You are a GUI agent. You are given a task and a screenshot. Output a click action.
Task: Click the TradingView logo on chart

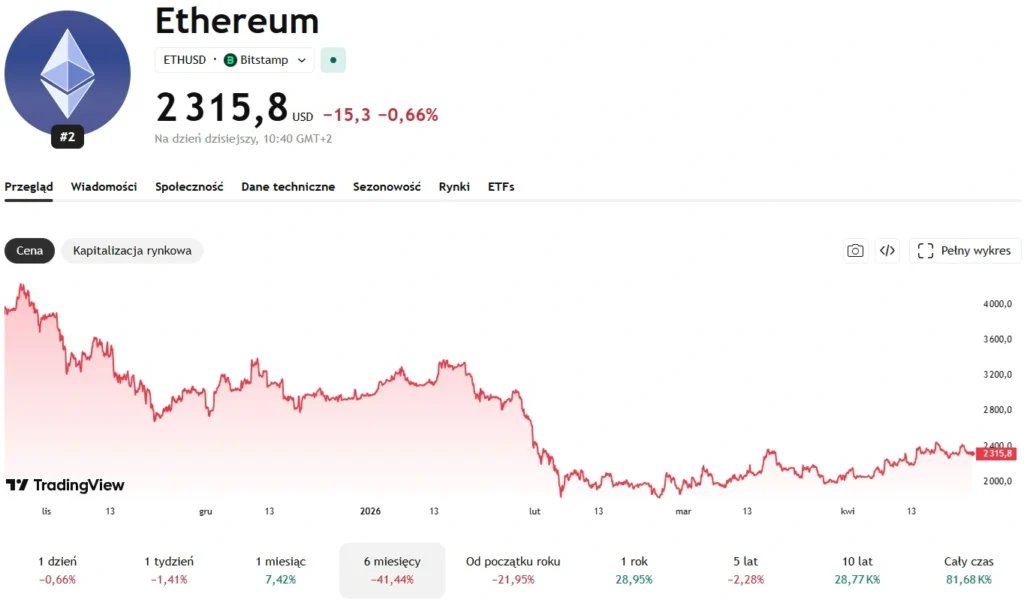65,485
